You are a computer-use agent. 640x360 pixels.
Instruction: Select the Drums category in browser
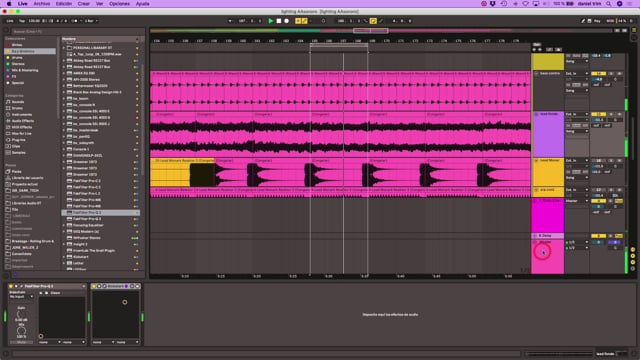[17, 108]
